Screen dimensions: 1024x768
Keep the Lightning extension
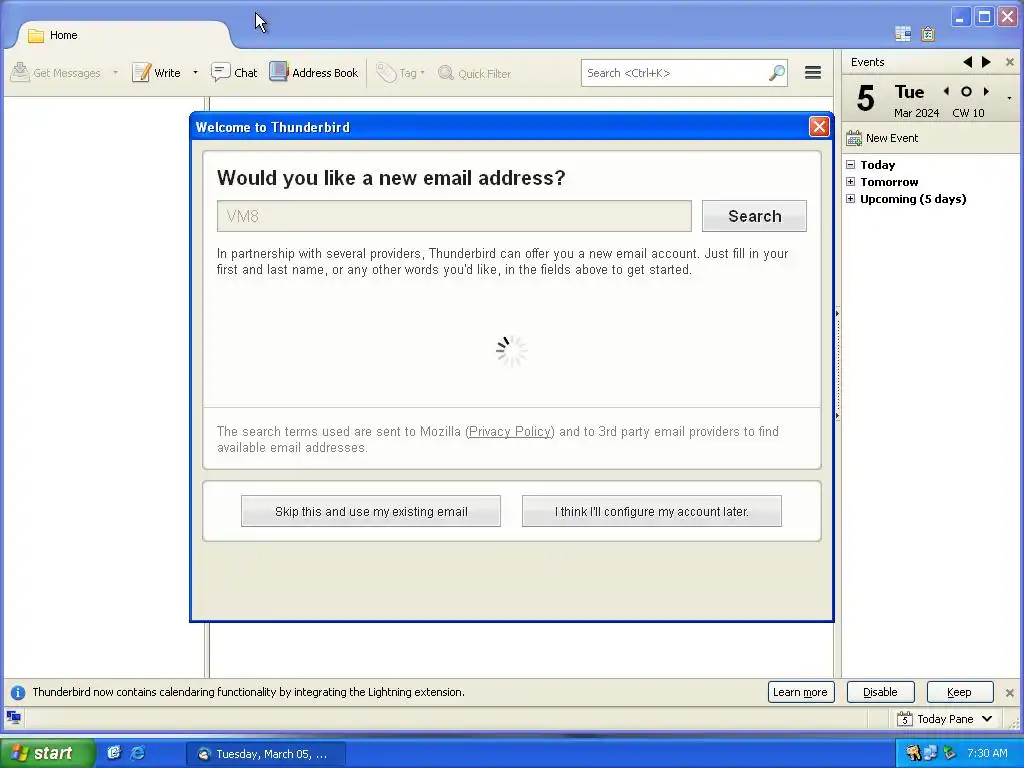(959, 692)
